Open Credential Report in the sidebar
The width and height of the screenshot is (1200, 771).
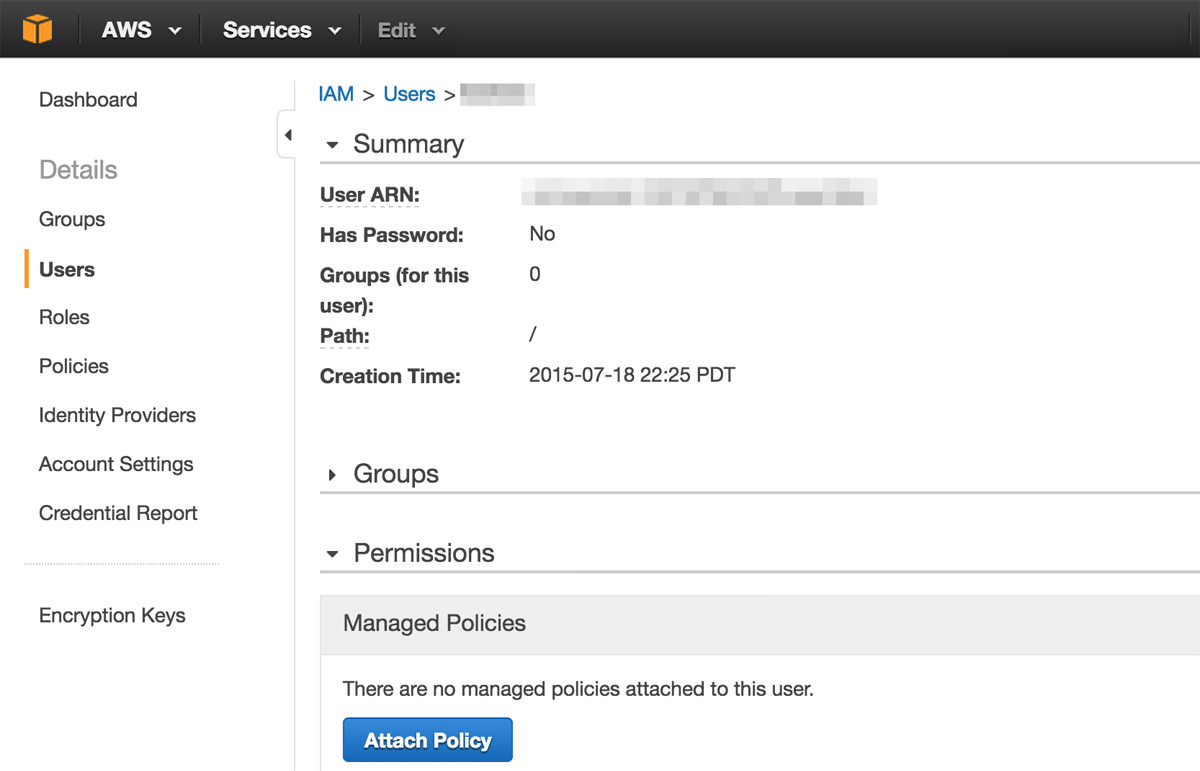tap(118, 514)
